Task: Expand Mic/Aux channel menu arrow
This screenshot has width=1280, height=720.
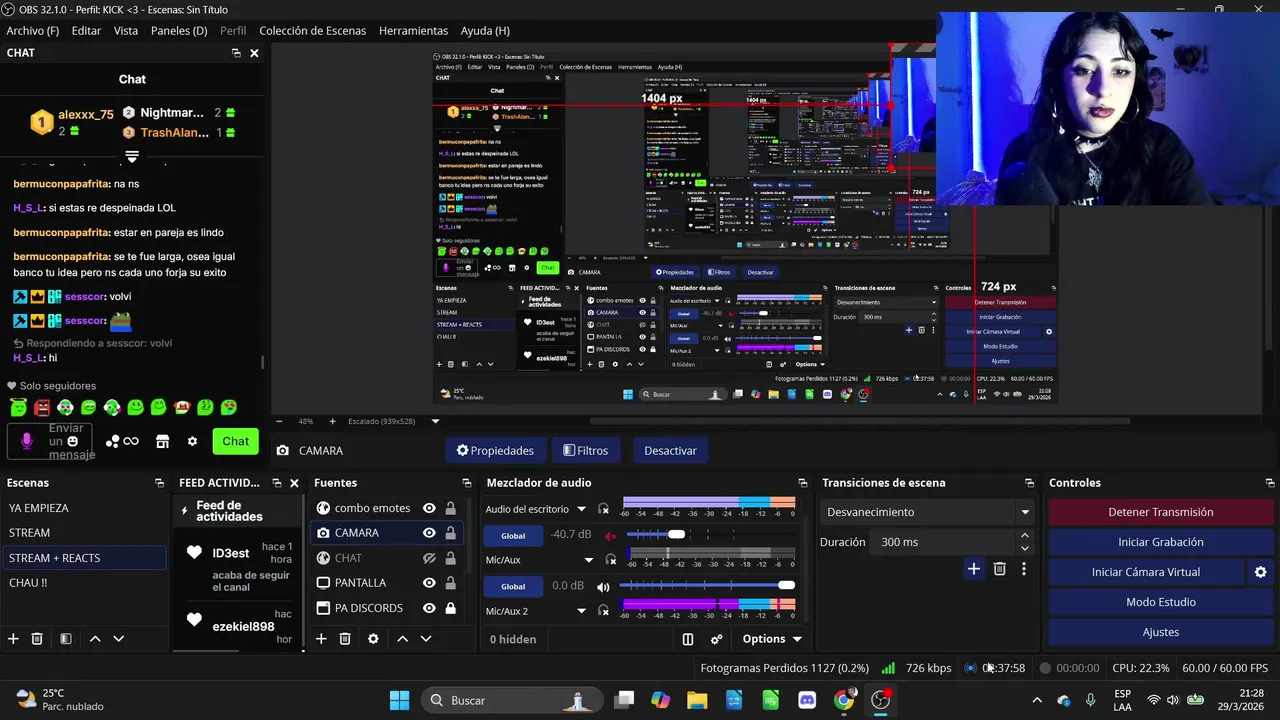Action: click(x=589, y=560)
